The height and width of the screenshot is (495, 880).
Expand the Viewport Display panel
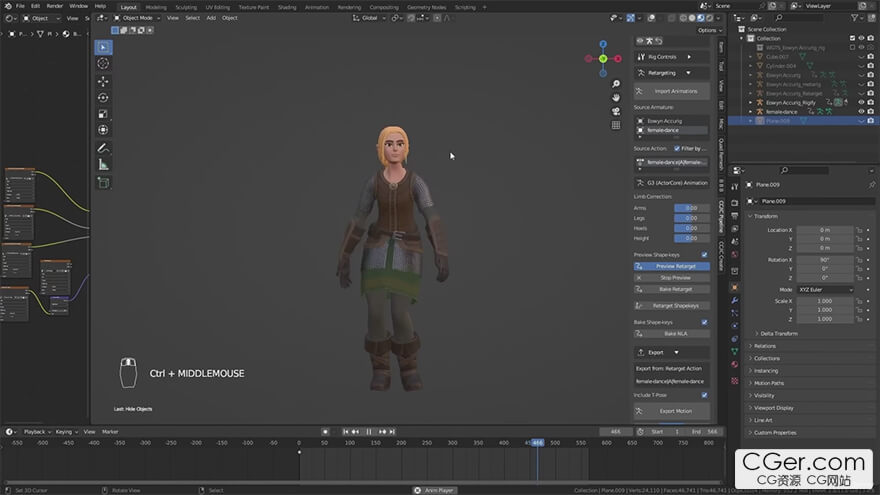coord(773,408)
